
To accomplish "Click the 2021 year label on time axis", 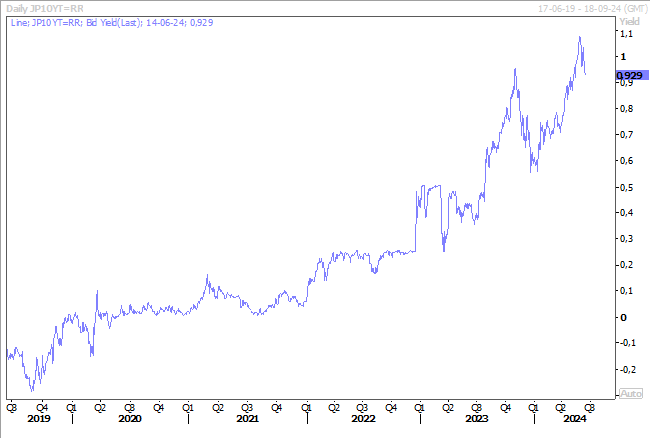I will 247,419.
